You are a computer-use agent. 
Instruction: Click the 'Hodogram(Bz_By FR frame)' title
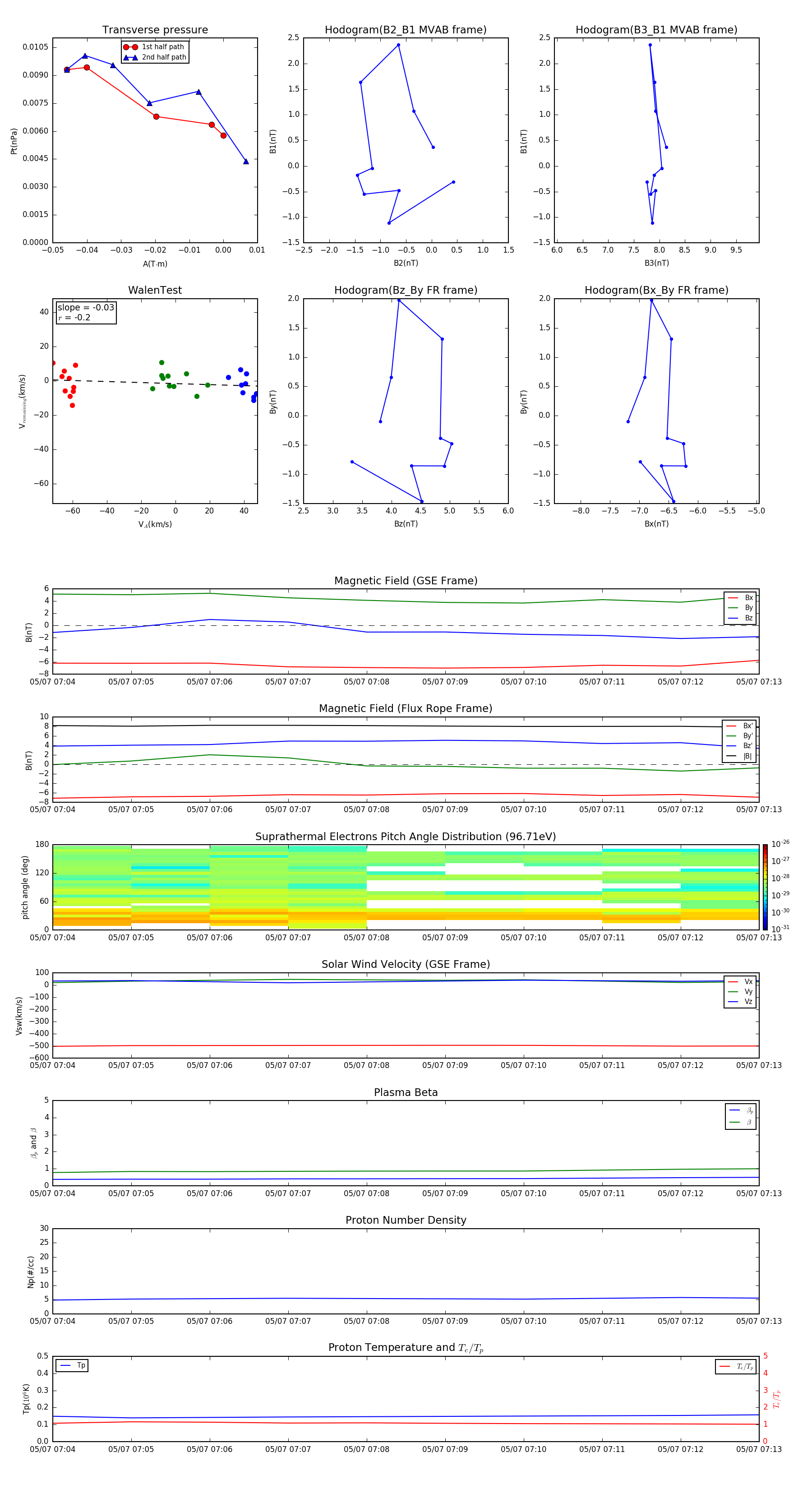[x=406, y=290]
